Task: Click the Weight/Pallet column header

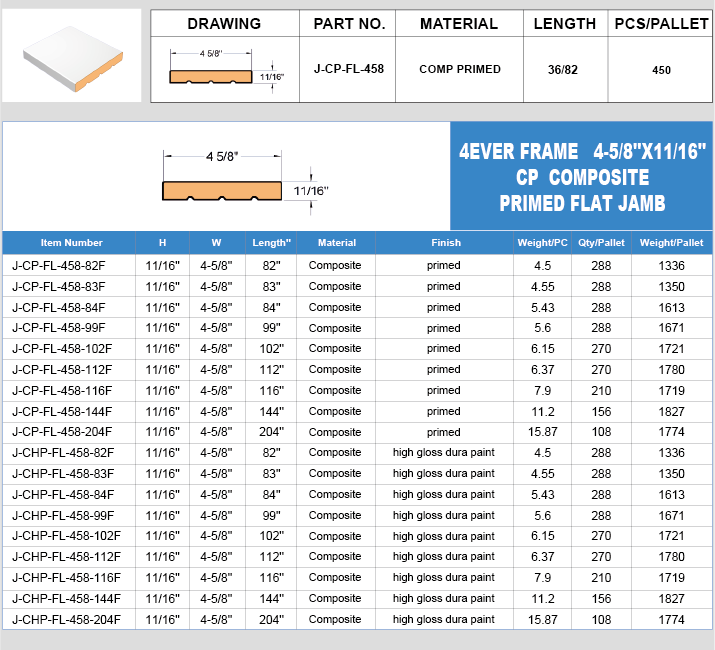Action: click(671, 243)
